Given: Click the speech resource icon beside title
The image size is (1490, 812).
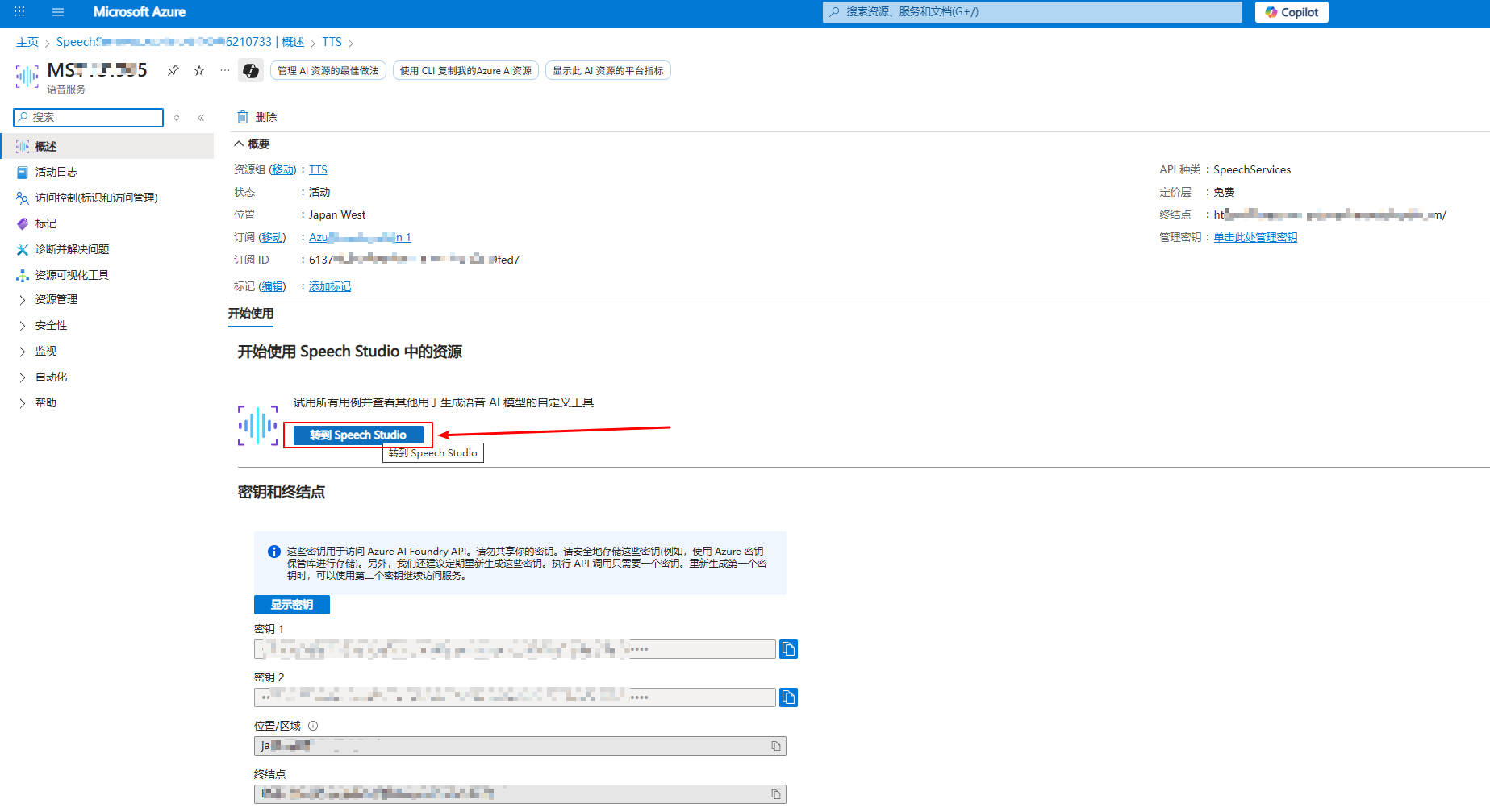Looking at the screenshot, I should pyautogui.click(x=27, y=76).
